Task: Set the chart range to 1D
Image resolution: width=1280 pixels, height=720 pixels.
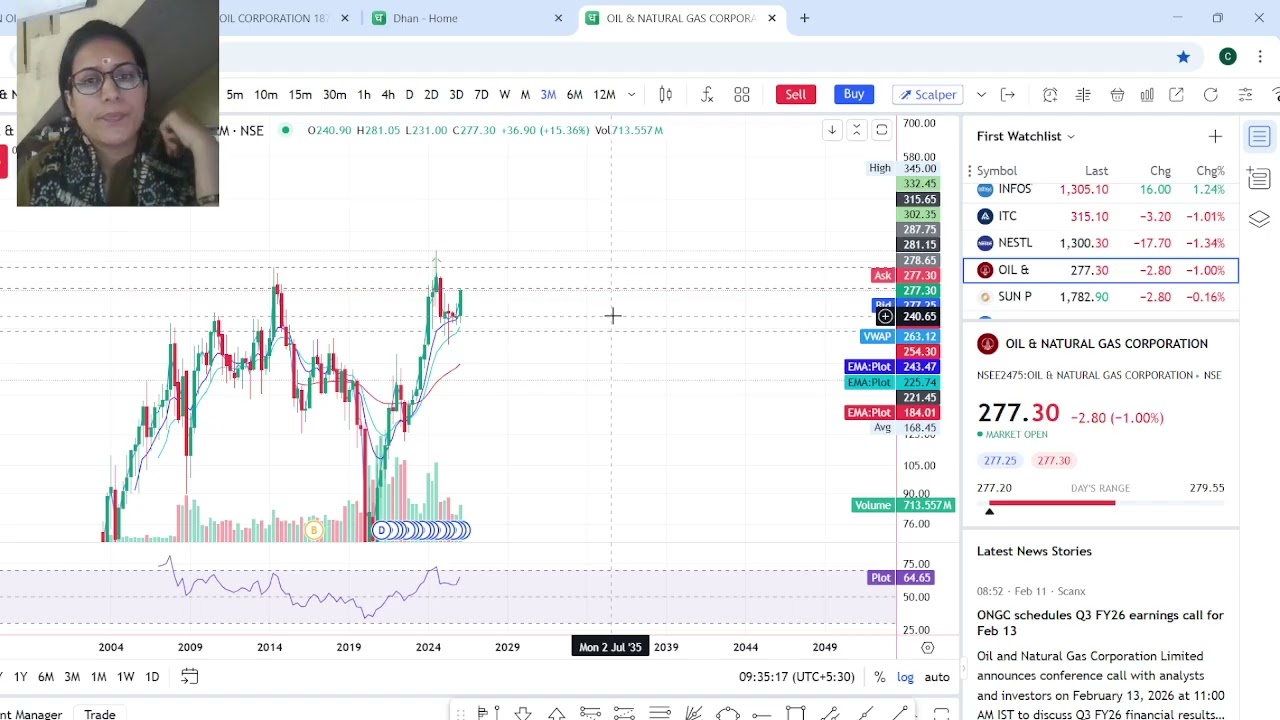Action: pos(152,677)
